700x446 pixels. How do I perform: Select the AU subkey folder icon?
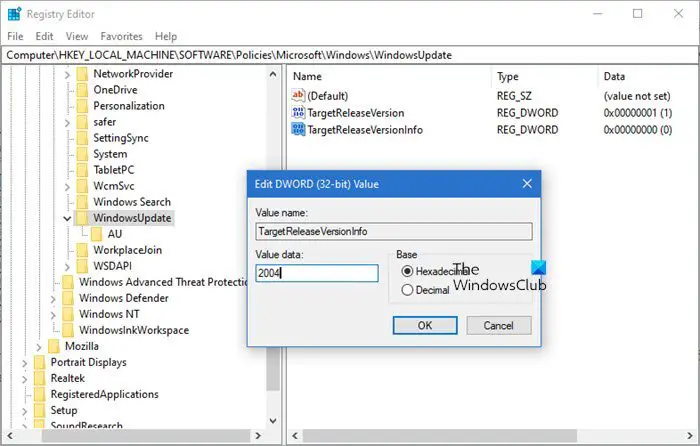point(96,234)
